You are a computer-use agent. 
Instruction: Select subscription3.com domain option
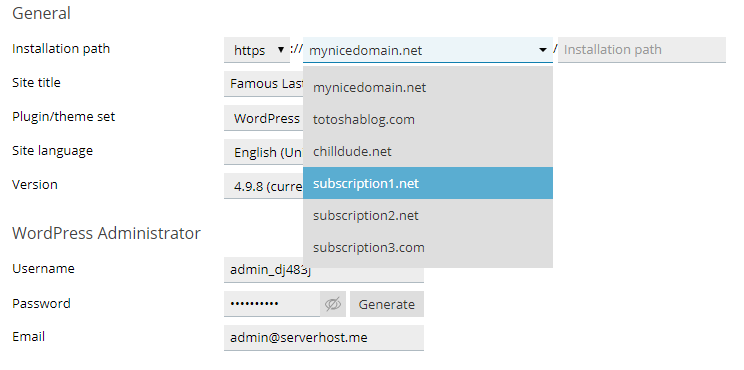pos(428,247)
